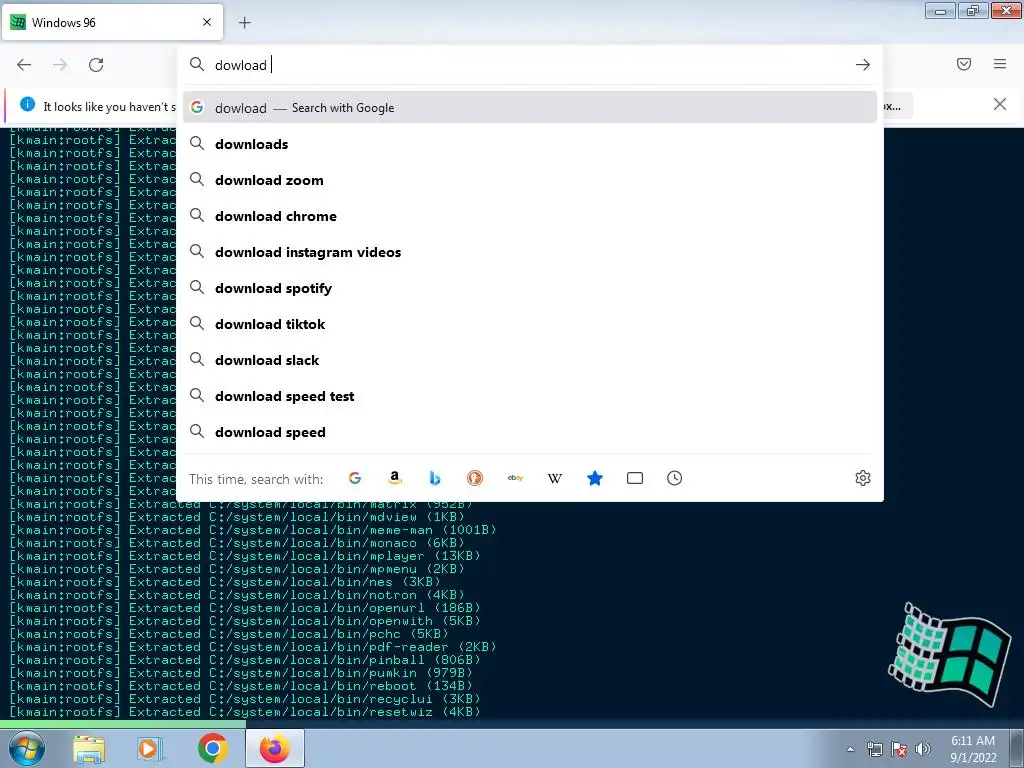Reload the current page
The image size is (1024, 768).
click(x=96, y=65)
